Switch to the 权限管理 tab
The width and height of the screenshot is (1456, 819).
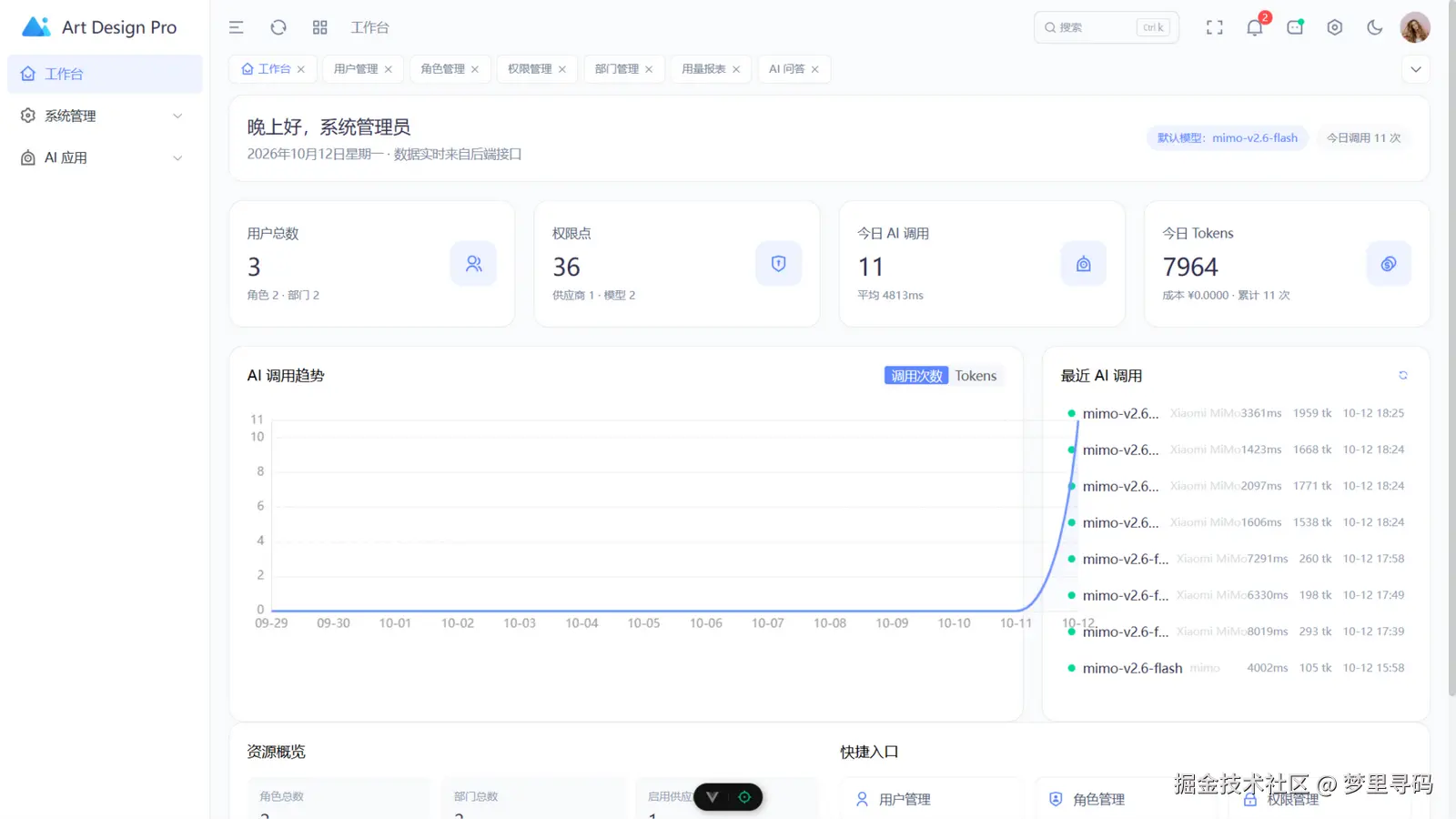point(530,69)
